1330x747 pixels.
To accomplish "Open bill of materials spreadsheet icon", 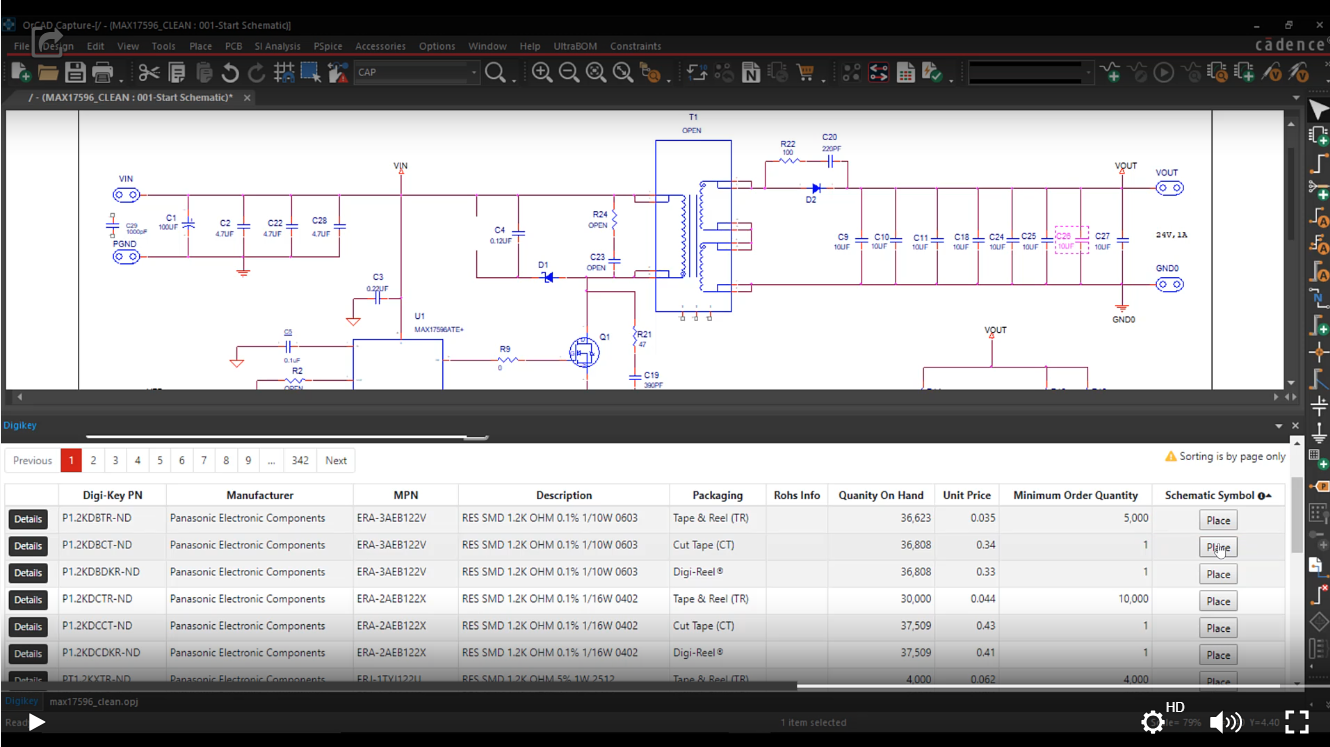I will coord(906,72).
